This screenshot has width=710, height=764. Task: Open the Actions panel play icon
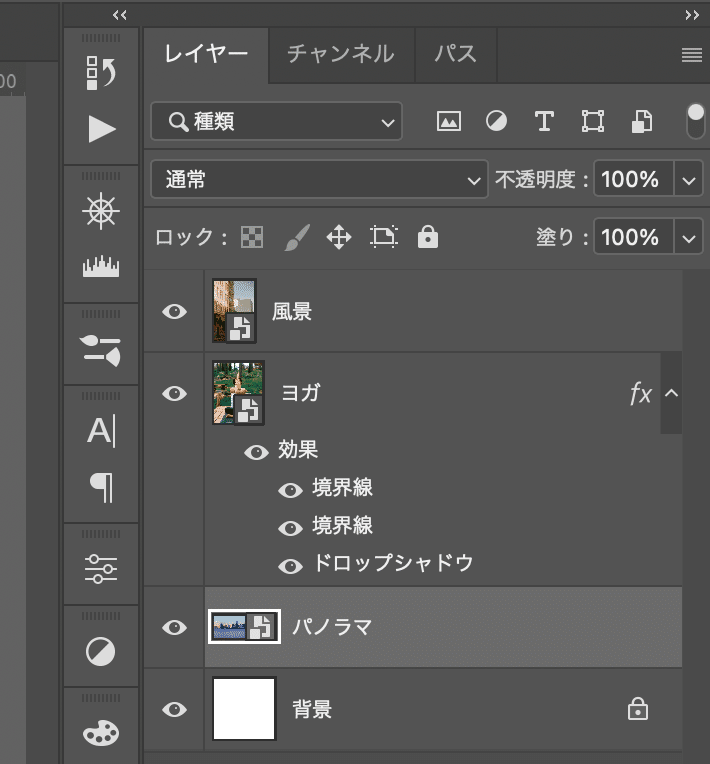pos(102,129)
